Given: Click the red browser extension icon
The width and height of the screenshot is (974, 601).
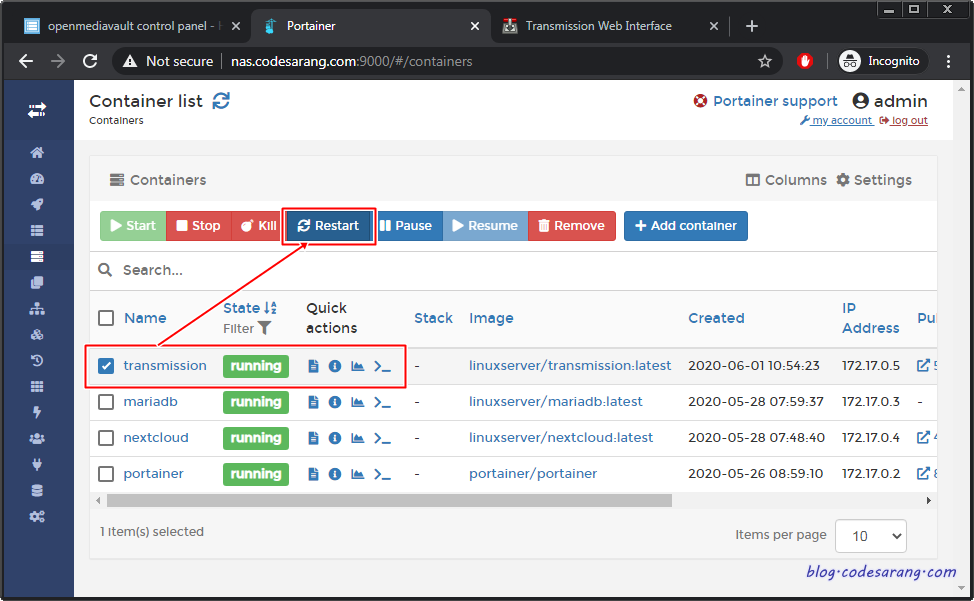Looking at the screenshot, I should coord(805,61).
